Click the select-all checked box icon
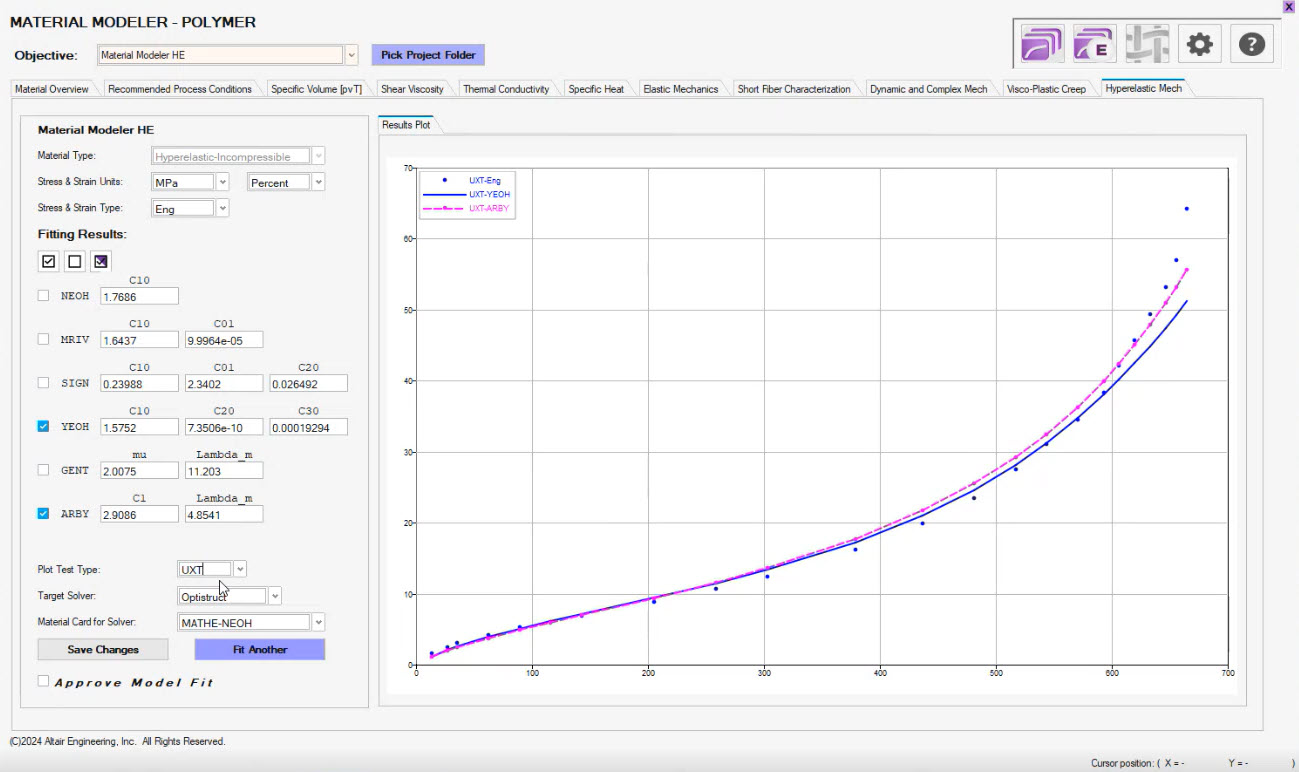 [48, 262]
